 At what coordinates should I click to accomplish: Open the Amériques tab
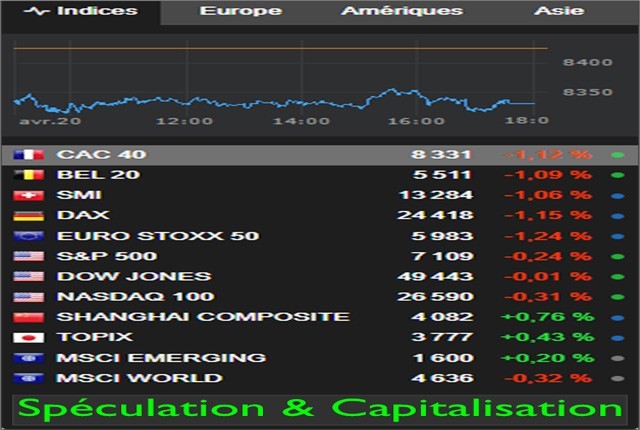coord(402,12)
